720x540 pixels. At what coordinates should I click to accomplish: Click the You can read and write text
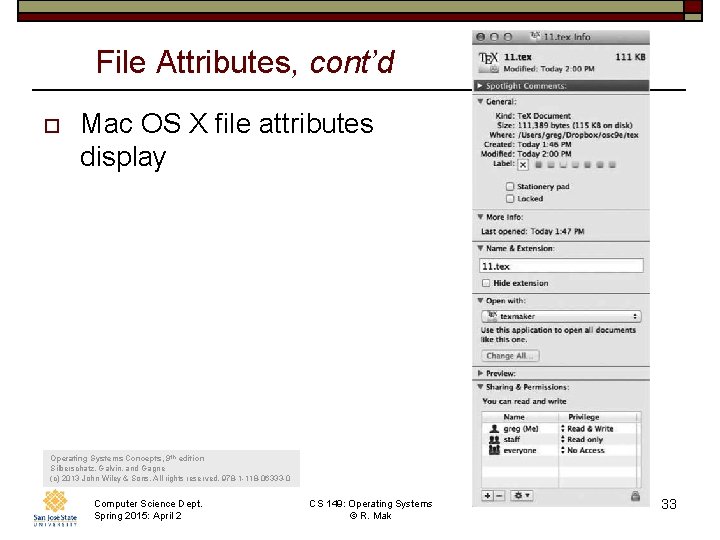[524, 401]
